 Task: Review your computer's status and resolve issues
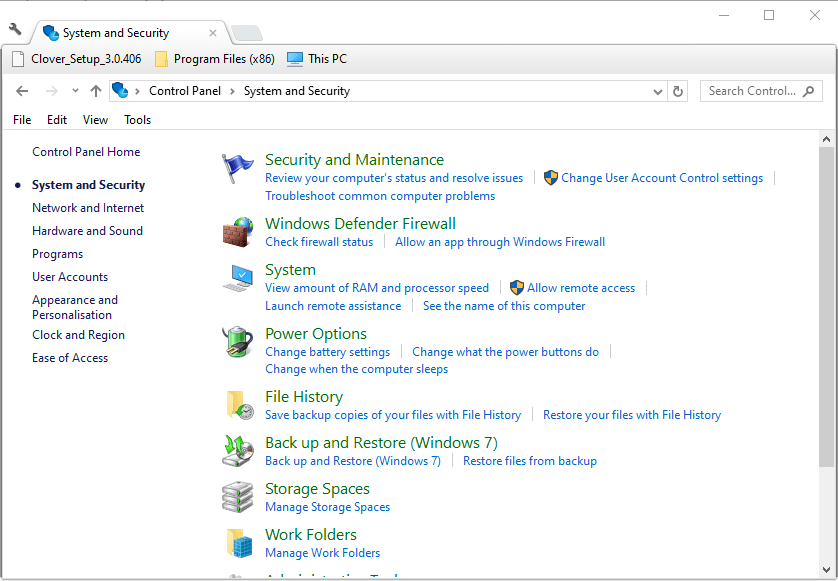click(394, 178)
